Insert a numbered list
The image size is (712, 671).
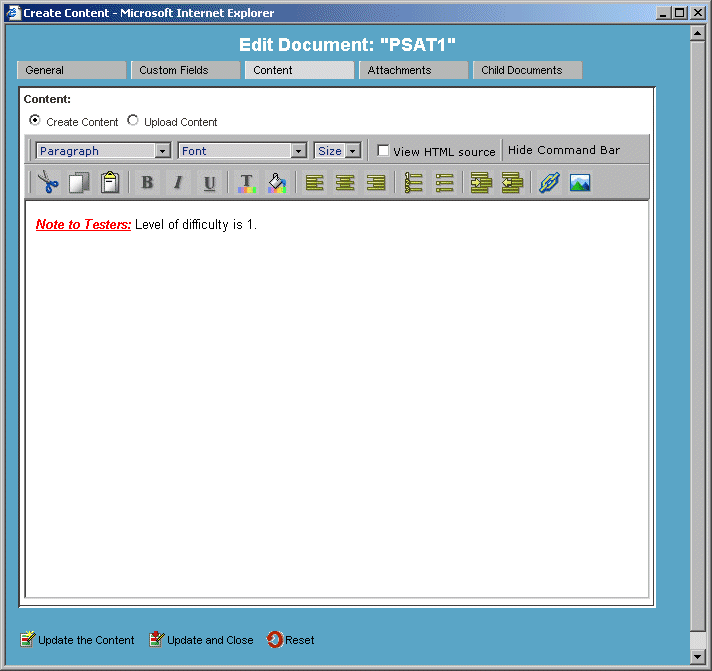[413, 183]
